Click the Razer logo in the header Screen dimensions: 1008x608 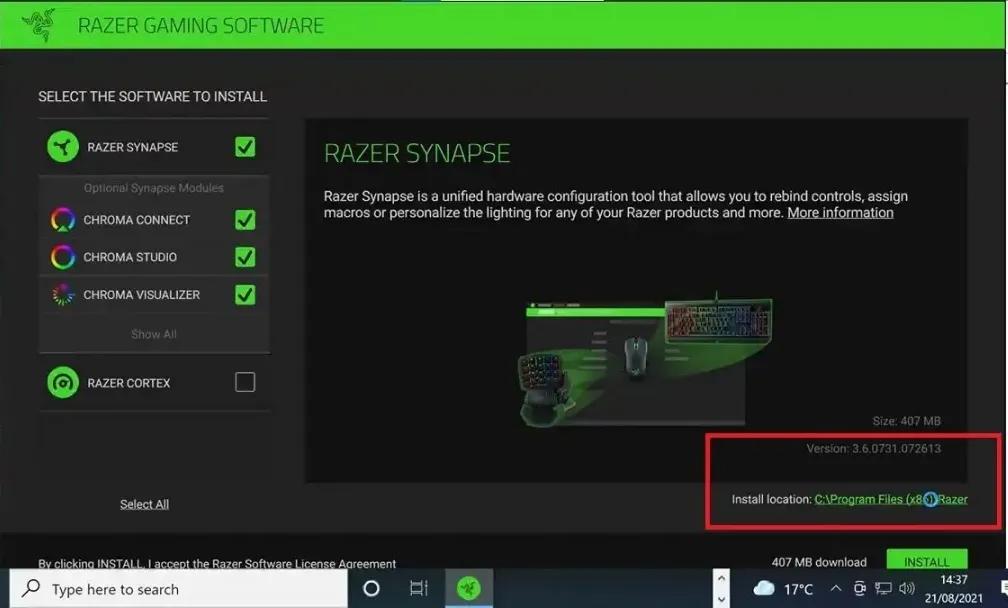(39, 25)
